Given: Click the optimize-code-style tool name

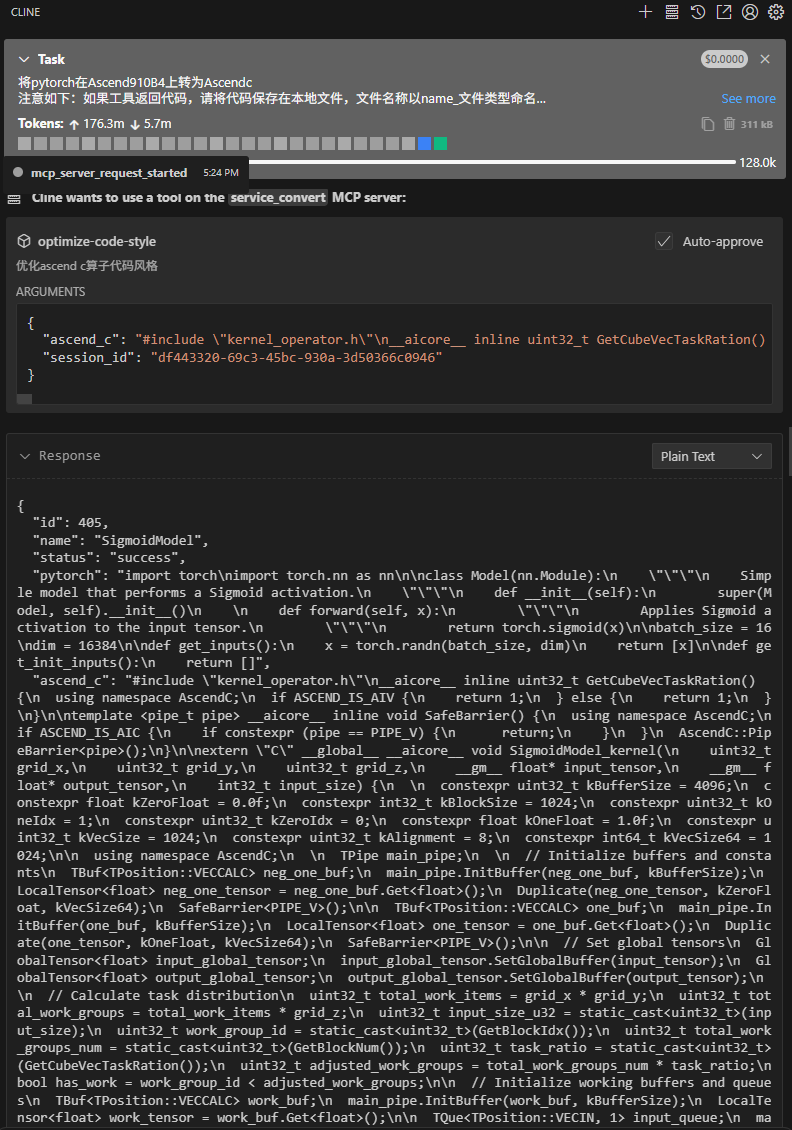Looking at the screenshot, I should pyautogui.click(x=96, y=242).
